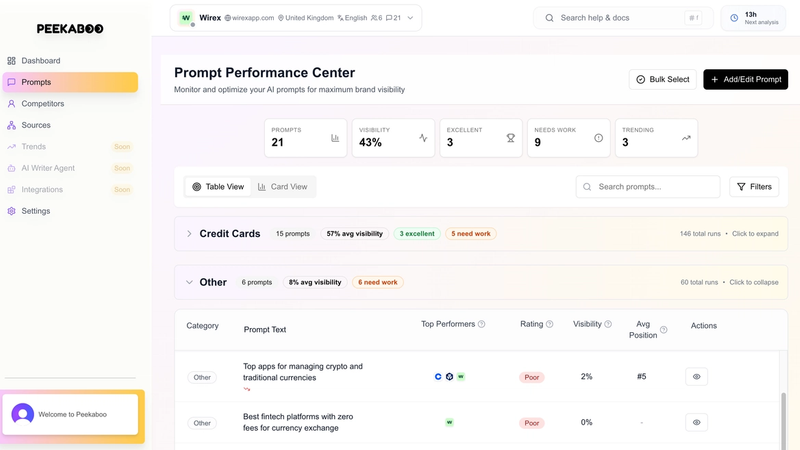Open the Dashboard sidebar icon

pyautogui.click(x=11, y=61)
